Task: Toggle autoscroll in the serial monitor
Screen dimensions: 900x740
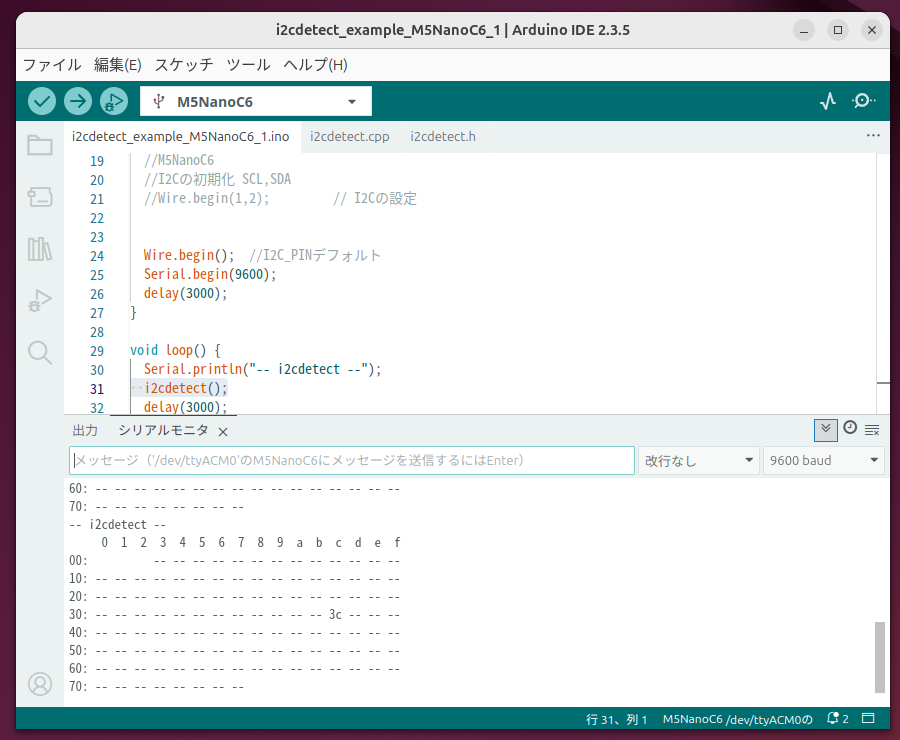Action: point(825,429)
